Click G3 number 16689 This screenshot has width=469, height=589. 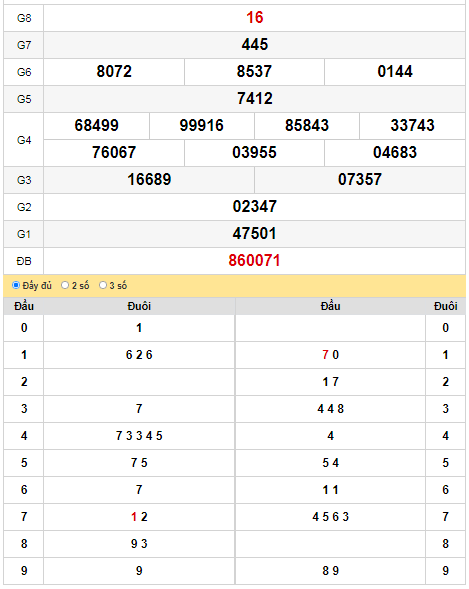pyautogui.click(x=149, y=180)
